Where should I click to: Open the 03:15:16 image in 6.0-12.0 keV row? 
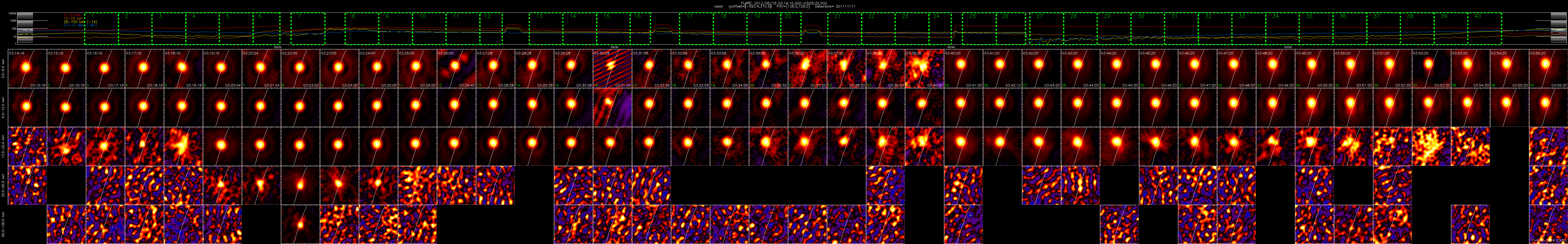66,107
